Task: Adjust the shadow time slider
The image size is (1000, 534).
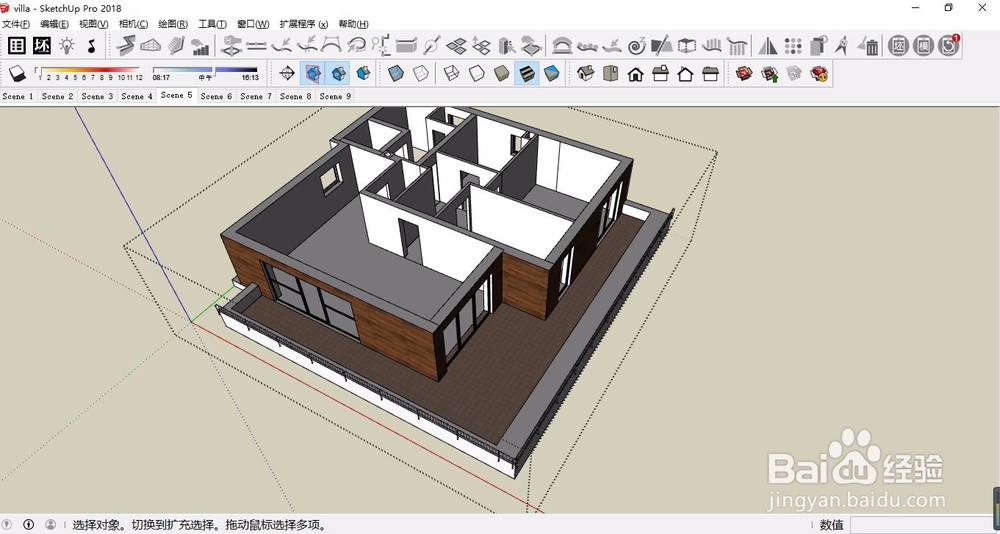Action: click(205, 73)
